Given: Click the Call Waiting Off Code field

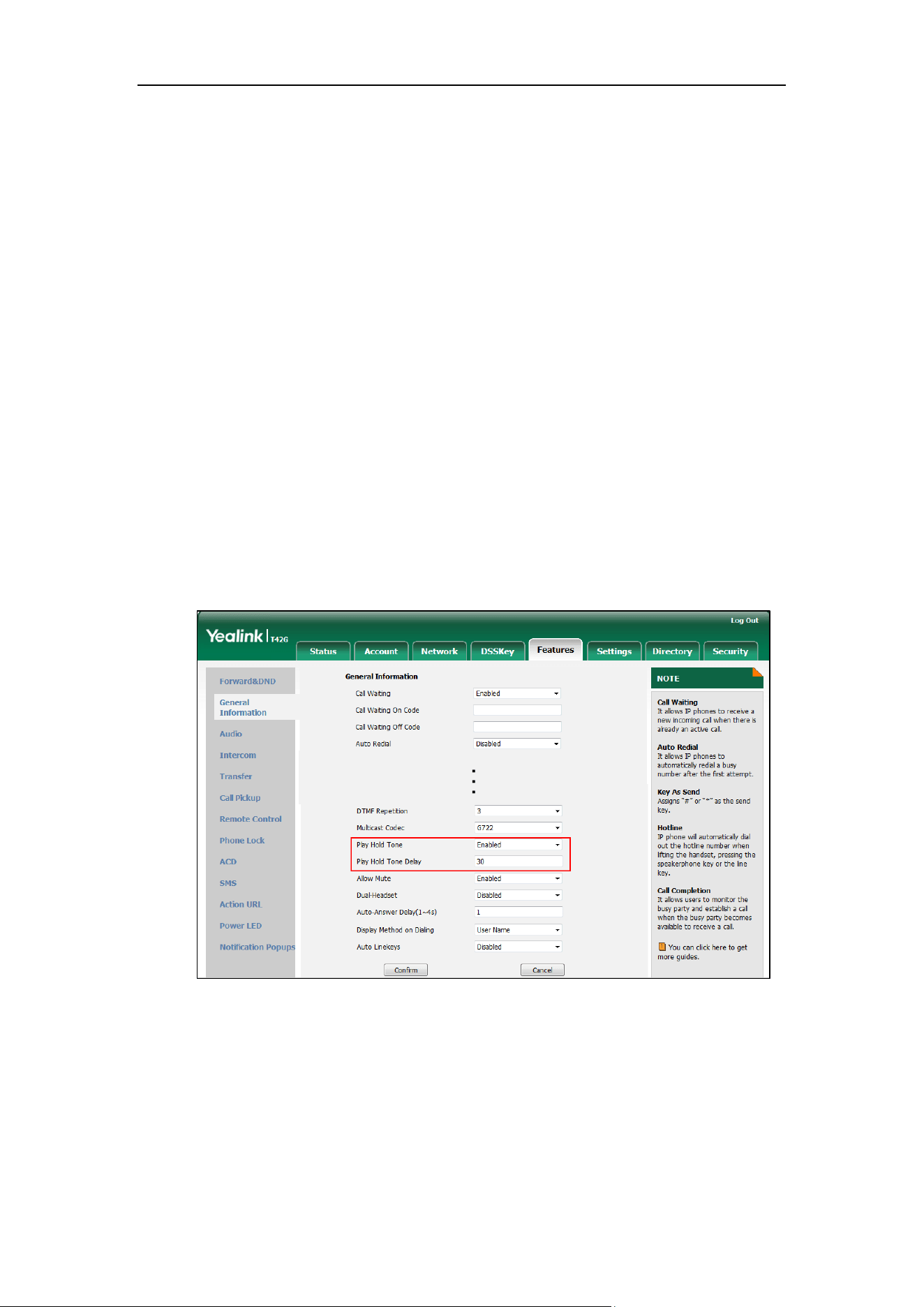Looking at the screenshot, I should click(x=517, y=727).
